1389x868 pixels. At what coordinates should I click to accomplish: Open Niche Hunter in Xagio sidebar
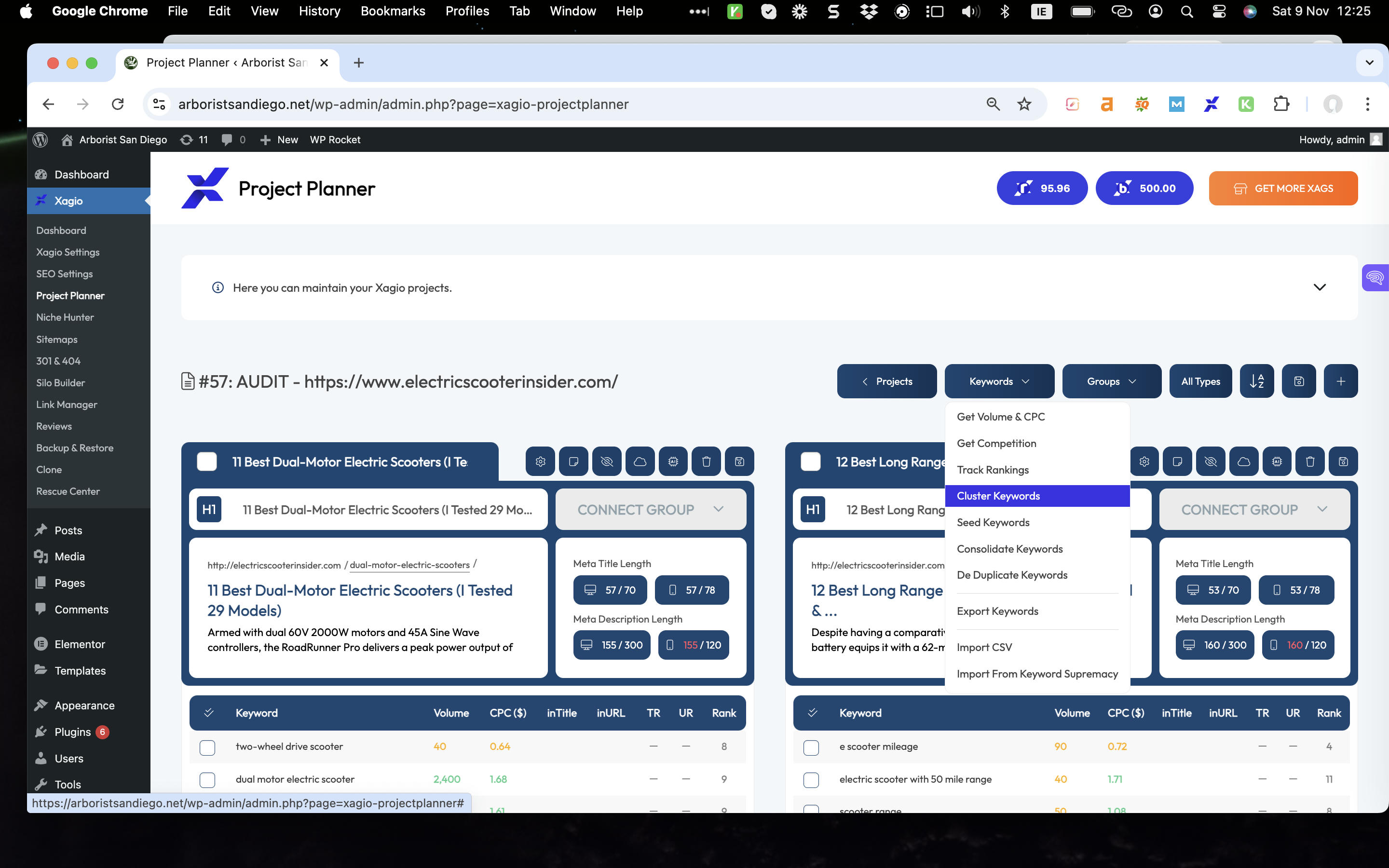click(65, 317)
